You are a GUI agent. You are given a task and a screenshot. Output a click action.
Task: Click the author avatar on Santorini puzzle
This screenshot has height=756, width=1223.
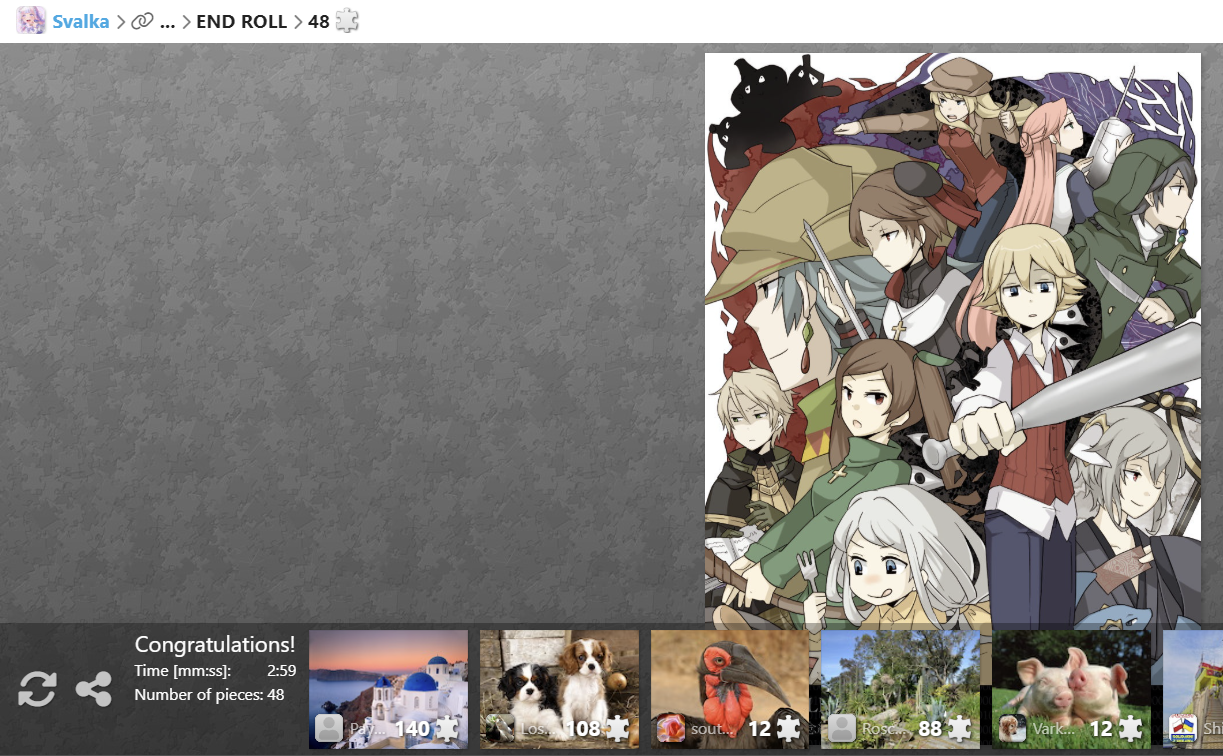[329, 728]
